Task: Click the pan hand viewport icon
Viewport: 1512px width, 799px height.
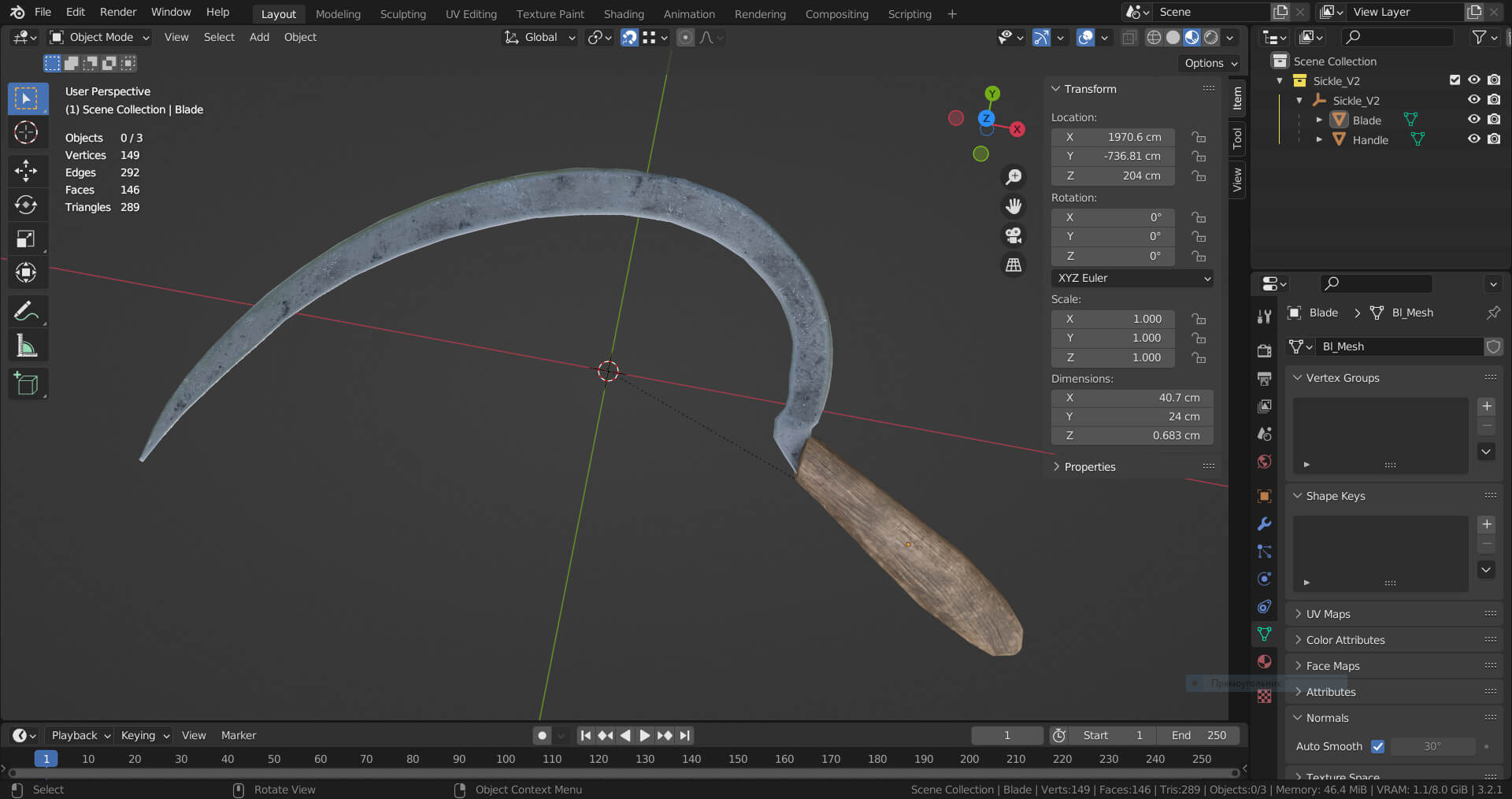Action: pos(1014,206)
